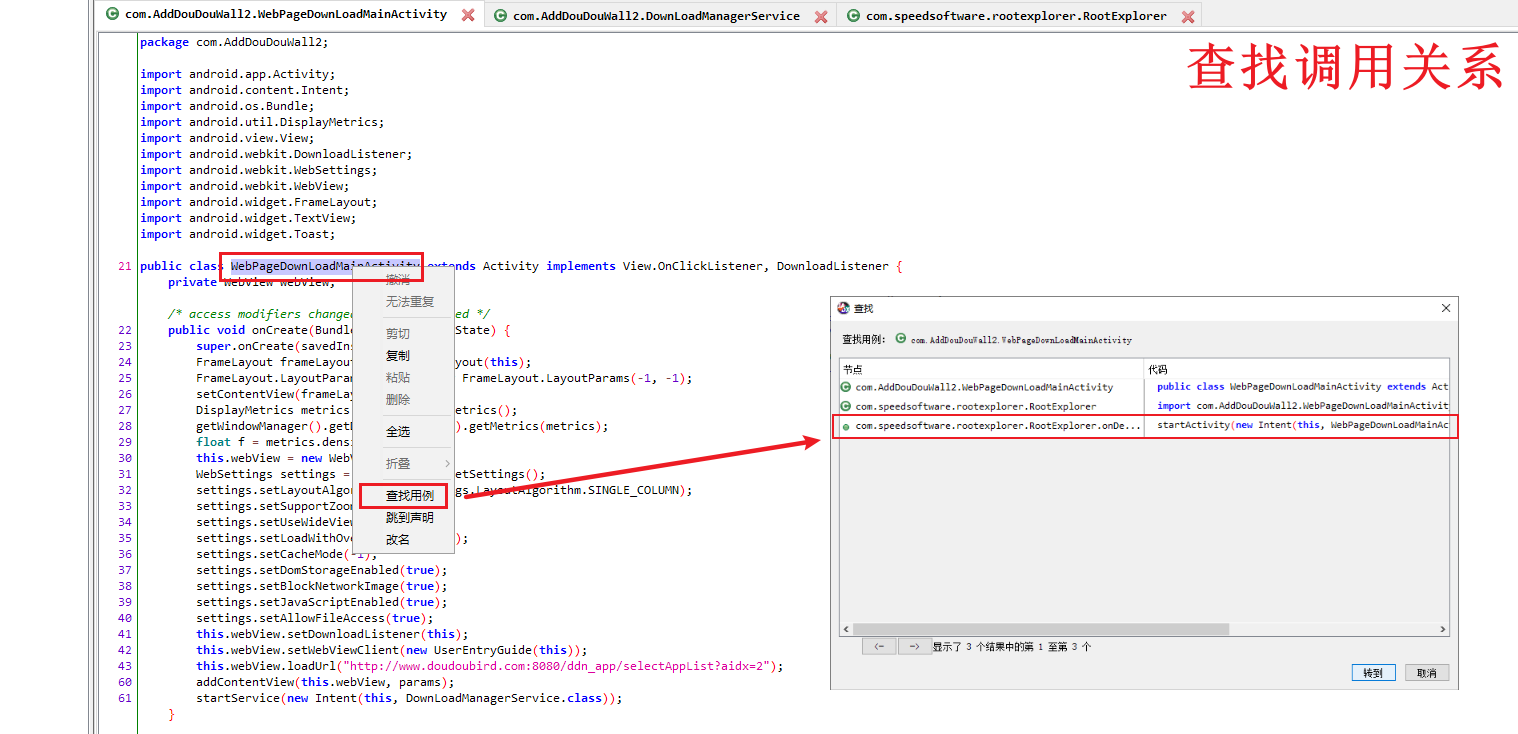Click class icon of RootExplorer result row
Viewport: 1518px width, 734px height.
point(846,406)
